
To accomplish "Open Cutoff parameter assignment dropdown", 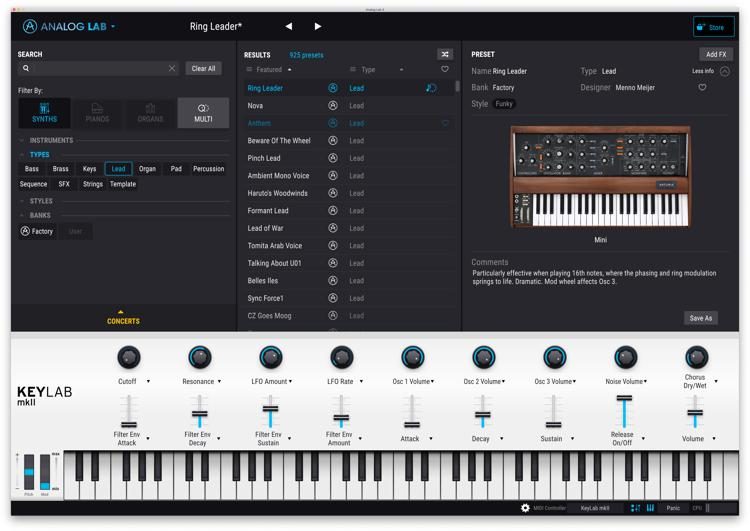I will pos(148,382).
